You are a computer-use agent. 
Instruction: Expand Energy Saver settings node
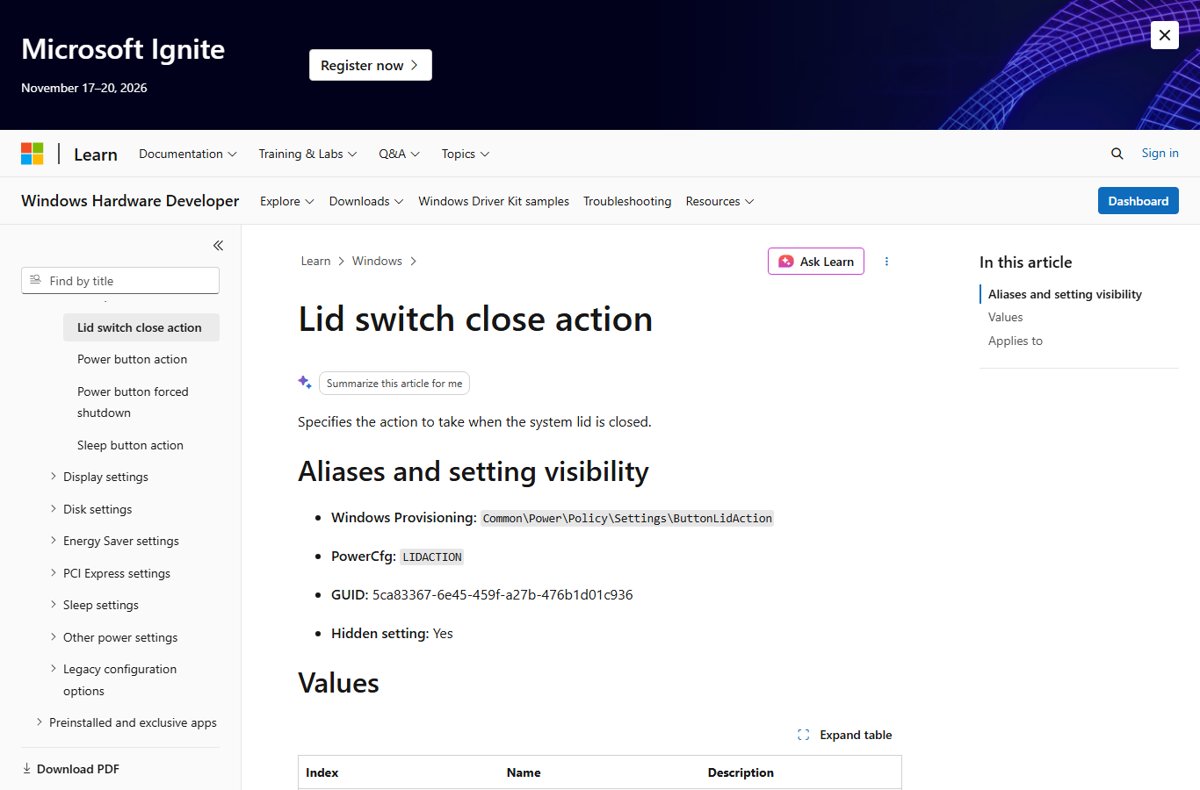coord(115,541)
